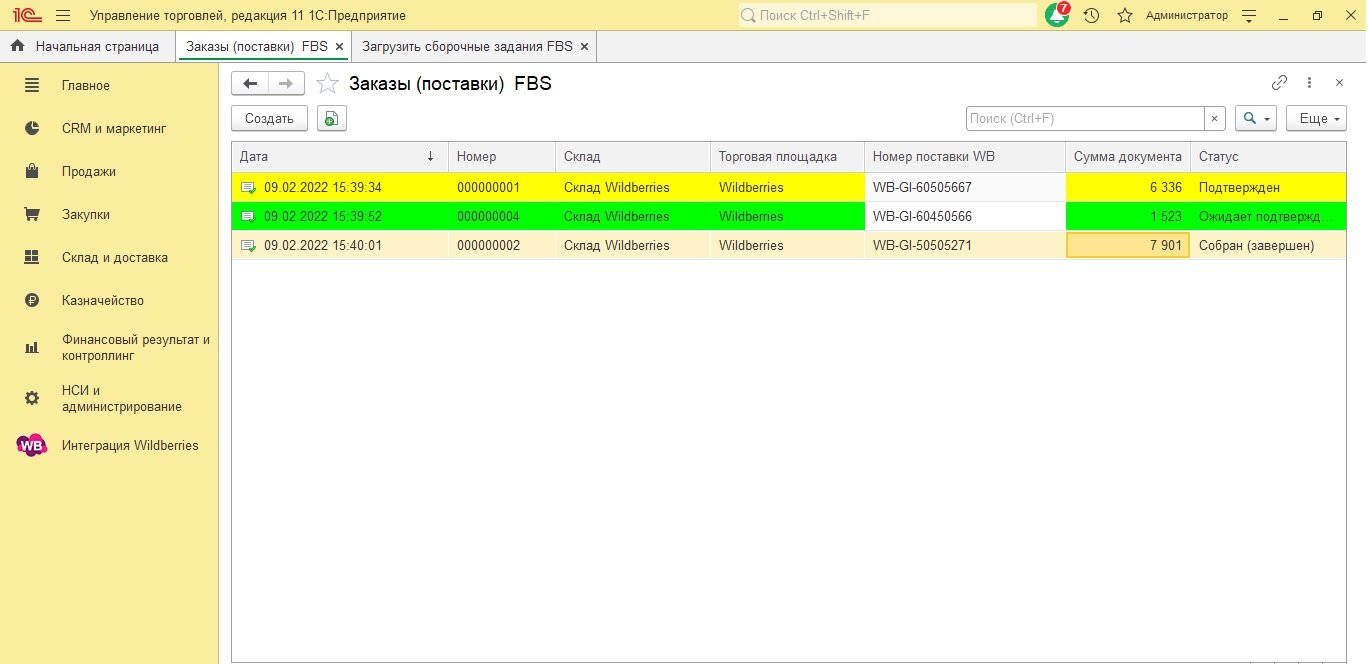Click the Склад и доставка grid icon

pyautogui.click(x=32, y=258)
